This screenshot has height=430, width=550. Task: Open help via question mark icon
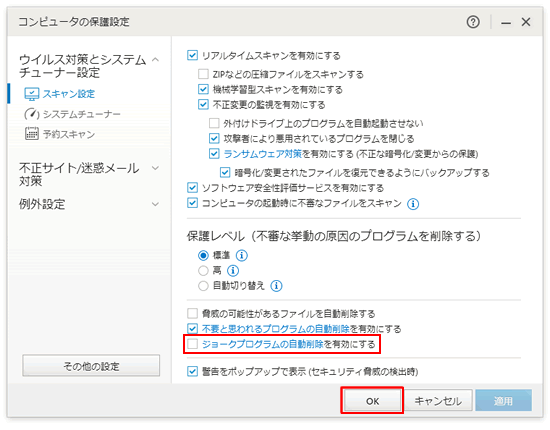point(473,22)
